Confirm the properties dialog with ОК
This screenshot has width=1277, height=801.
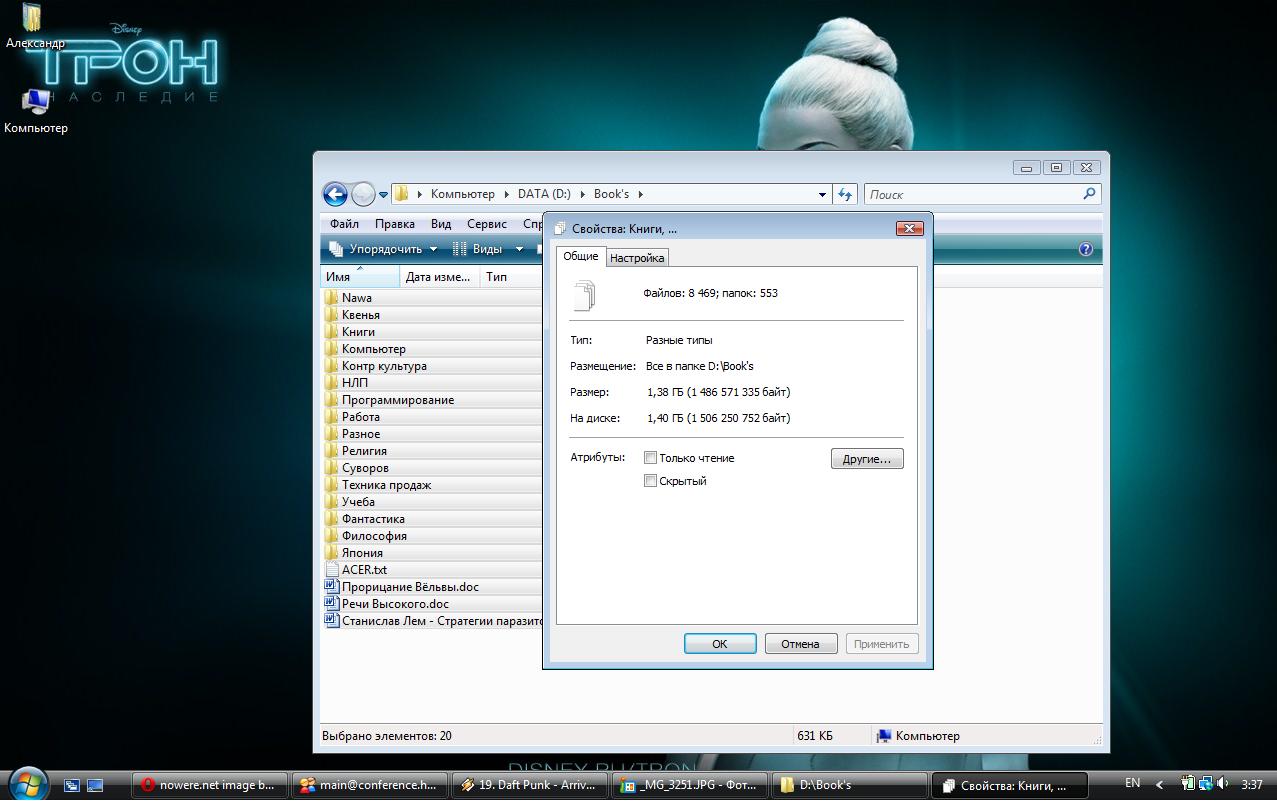point(720,644)
